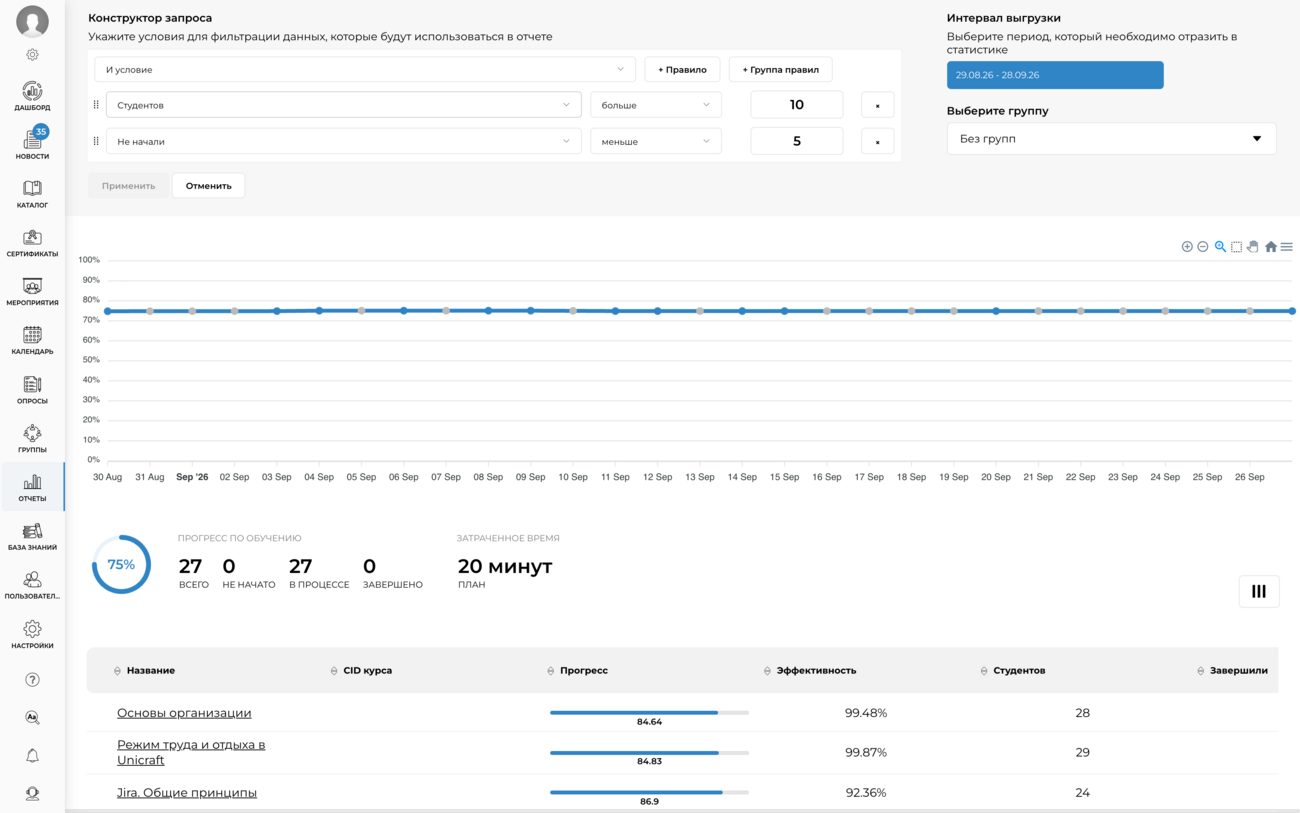Open the 'меньше' operator dropdown
Image resolution: width=1300 pixels, height=813 pixels.
pos(656,141)
